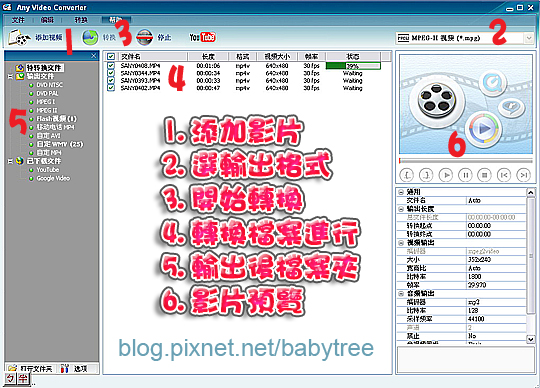Uncheck the SANY0408.MP4 checkbox
540x388 pixels.
111,65
